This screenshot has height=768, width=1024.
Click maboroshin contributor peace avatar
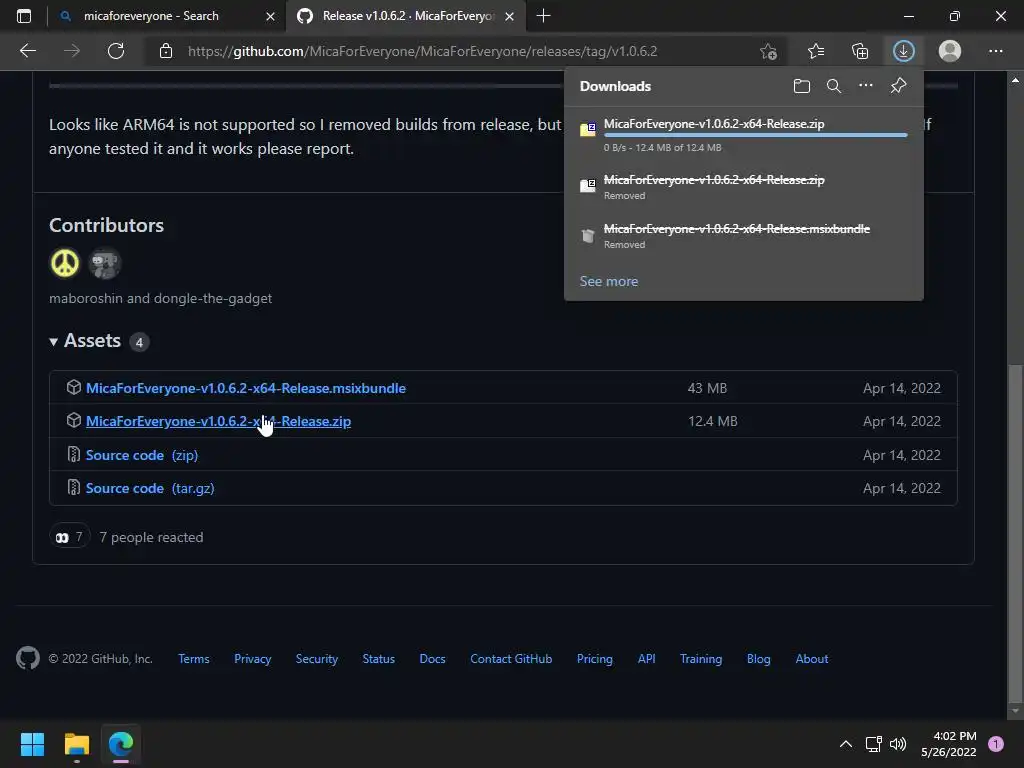[65, 263]
